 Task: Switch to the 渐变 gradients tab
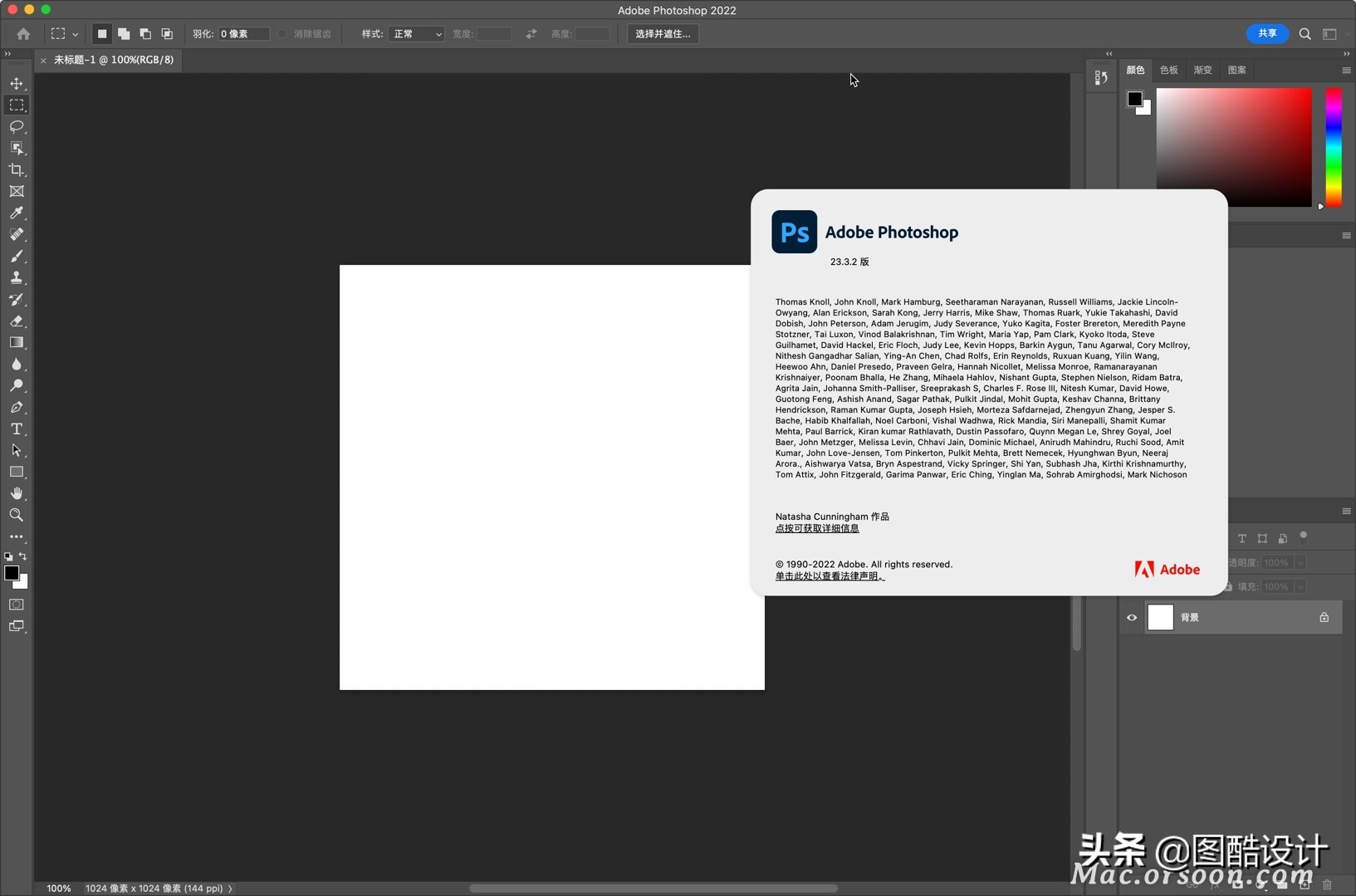click(1202, 70)
